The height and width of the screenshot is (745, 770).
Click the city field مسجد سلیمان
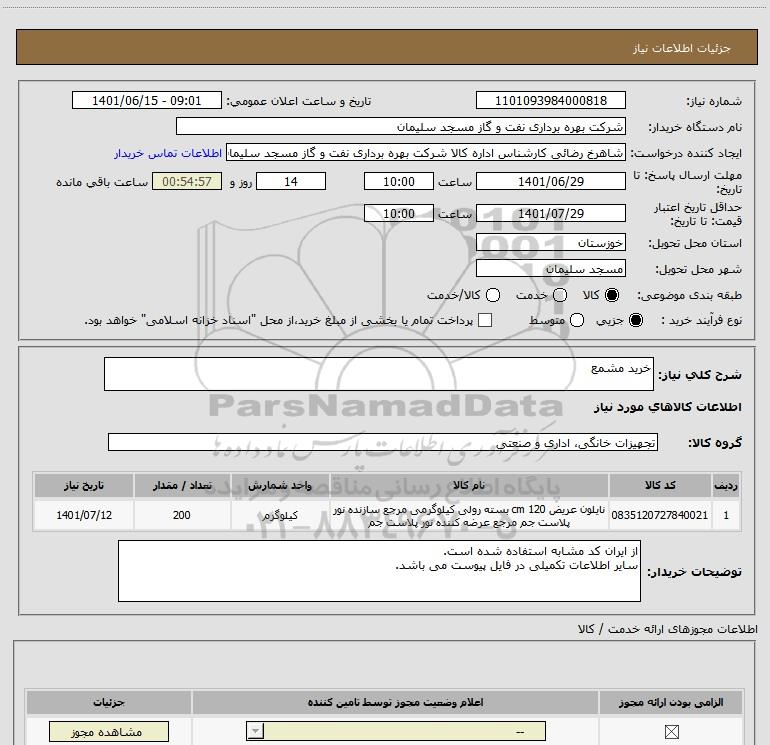[550, 269]
